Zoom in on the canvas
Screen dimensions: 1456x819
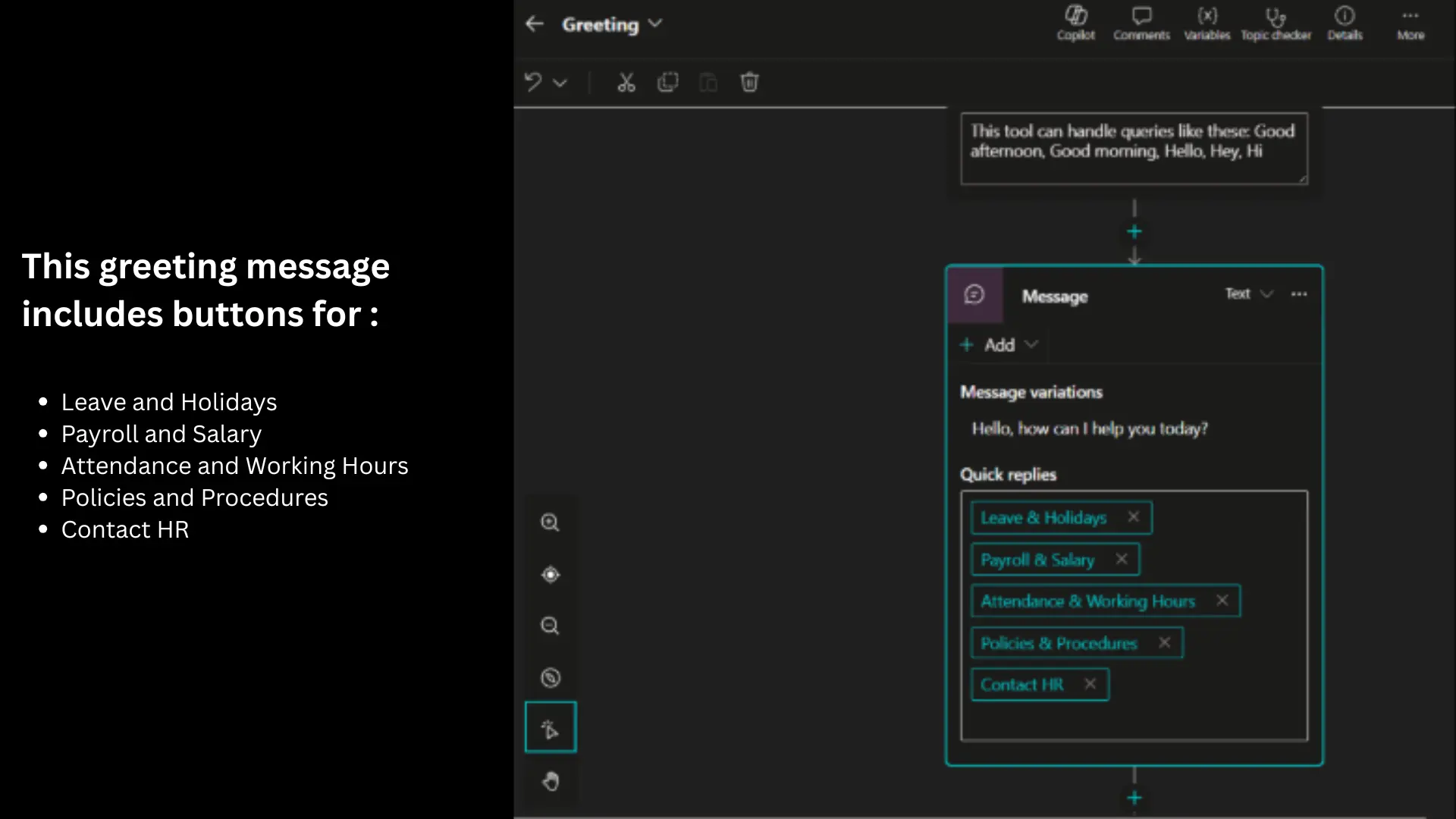click(x=550, y=522)
